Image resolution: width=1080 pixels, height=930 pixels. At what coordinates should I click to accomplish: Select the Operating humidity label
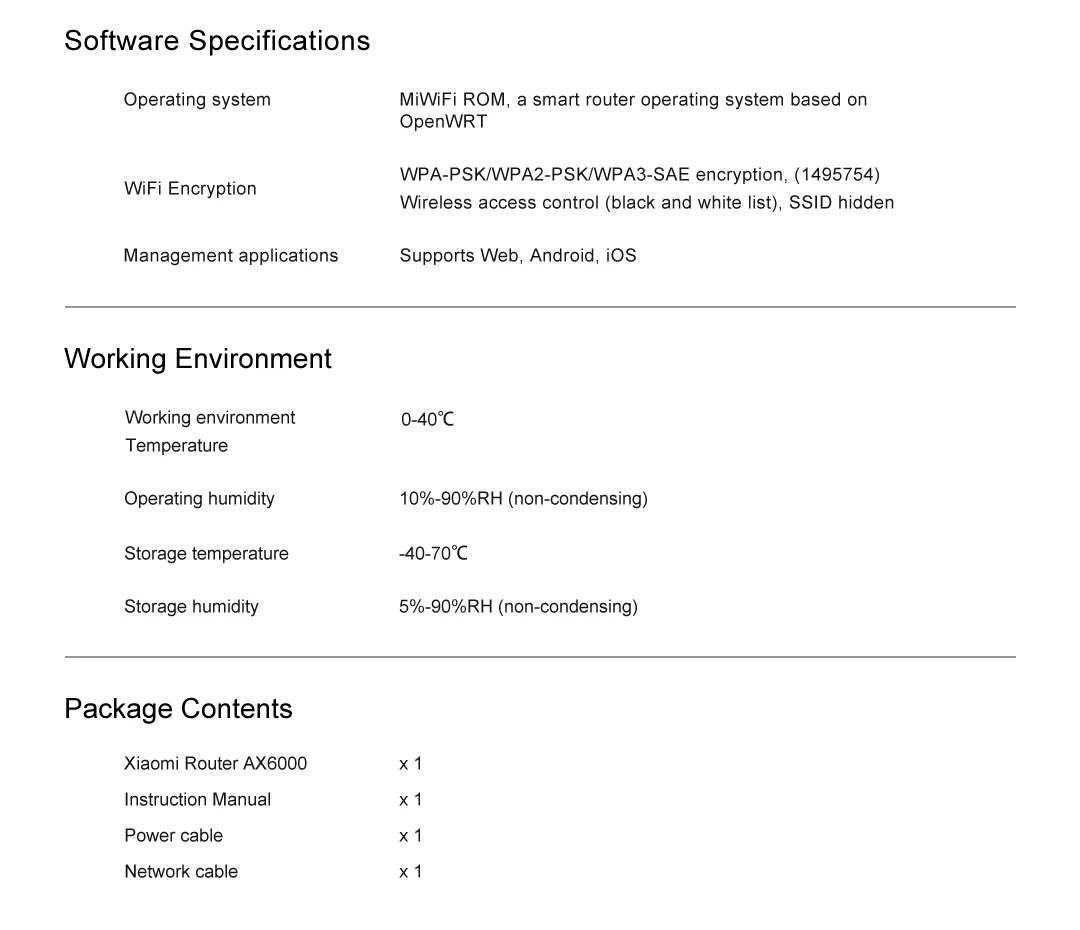point(199,499)
